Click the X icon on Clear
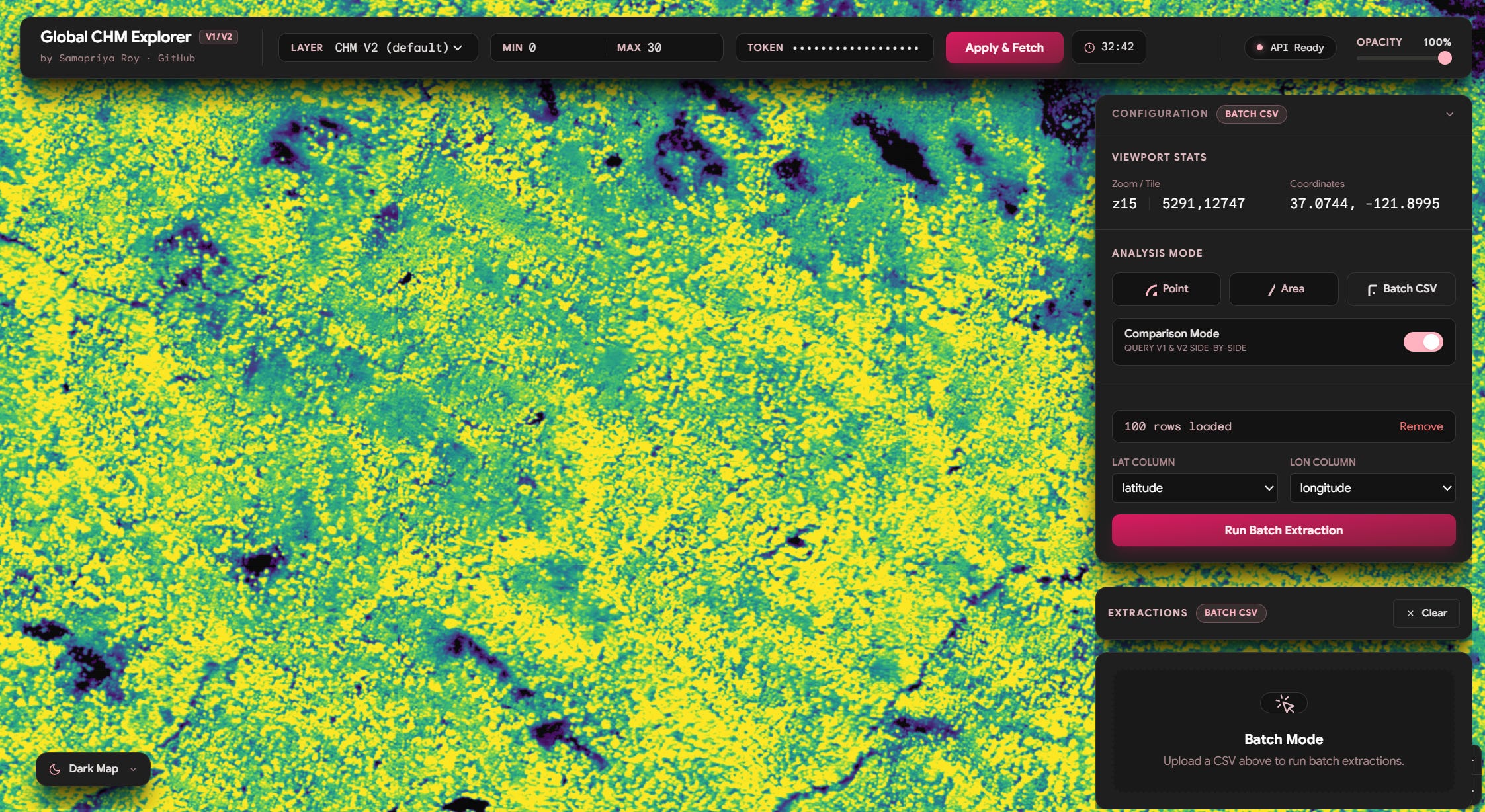This screenshot has width=1485, height=812. tap(1410, 614)
